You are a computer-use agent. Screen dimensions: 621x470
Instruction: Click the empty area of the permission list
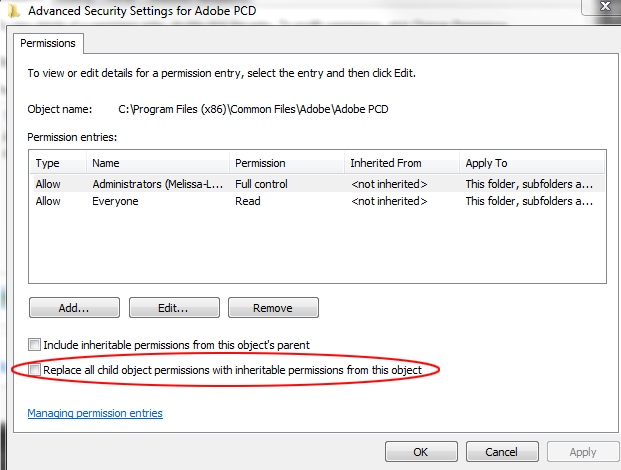coord(317,245)
